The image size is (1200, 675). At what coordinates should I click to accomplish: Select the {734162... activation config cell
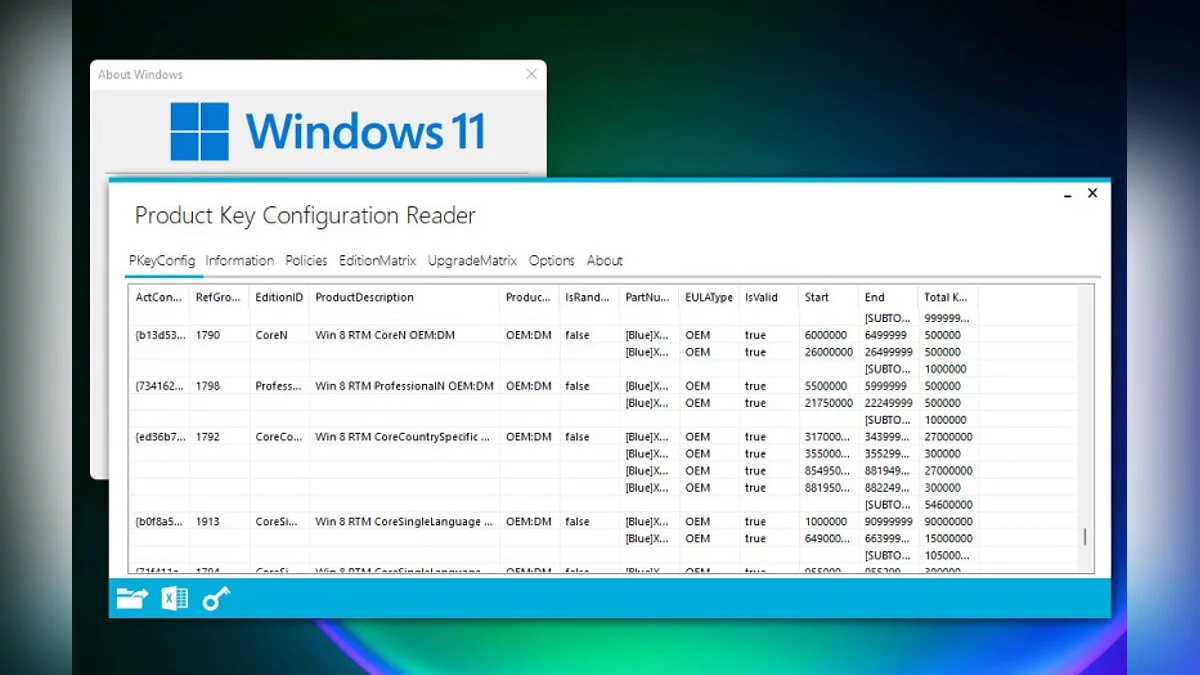click(x=160, y=386)
